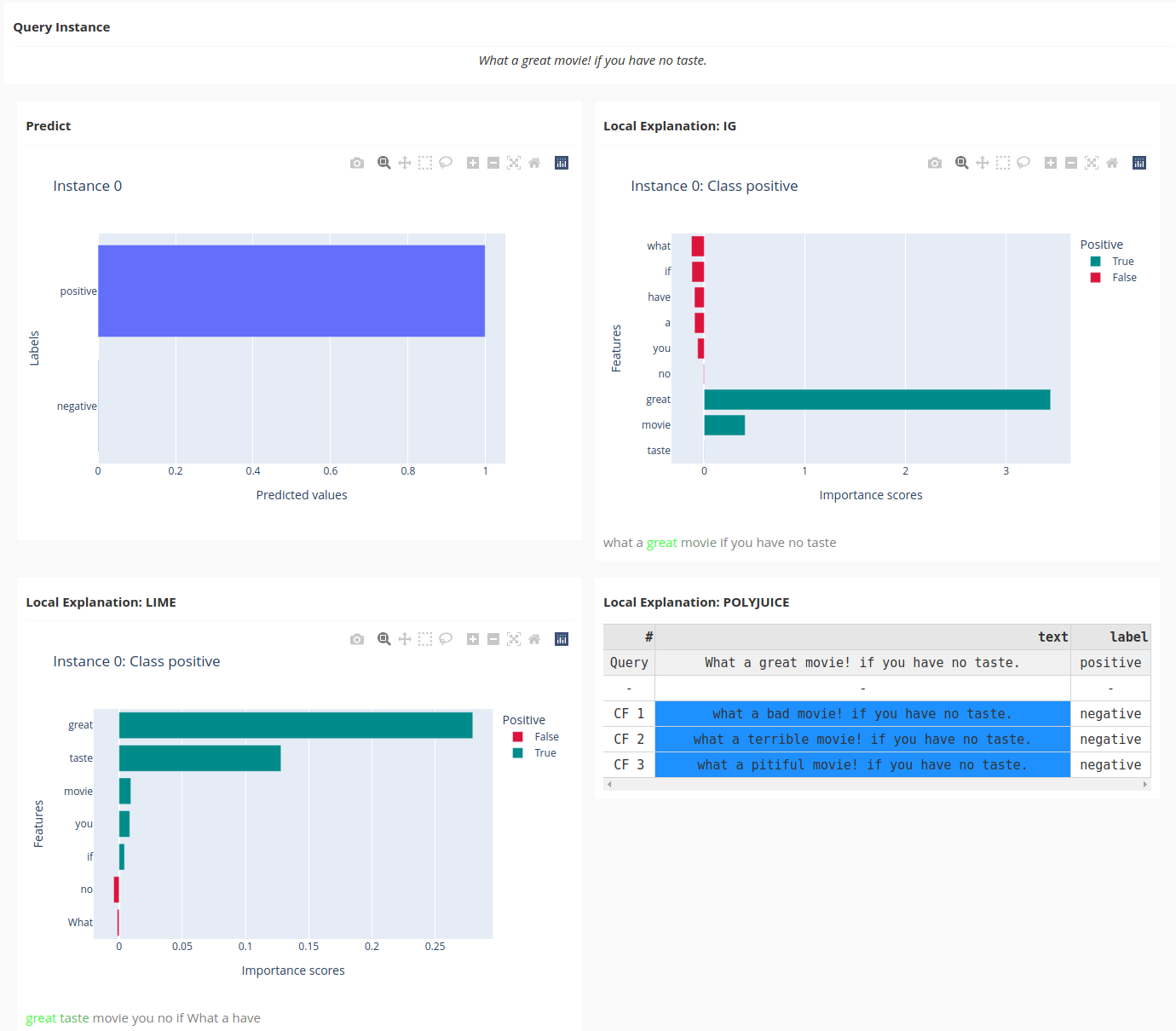The image size is (1176, 1031).
Task: Reset axes on the LIME chart
Action: pos(534,639)
